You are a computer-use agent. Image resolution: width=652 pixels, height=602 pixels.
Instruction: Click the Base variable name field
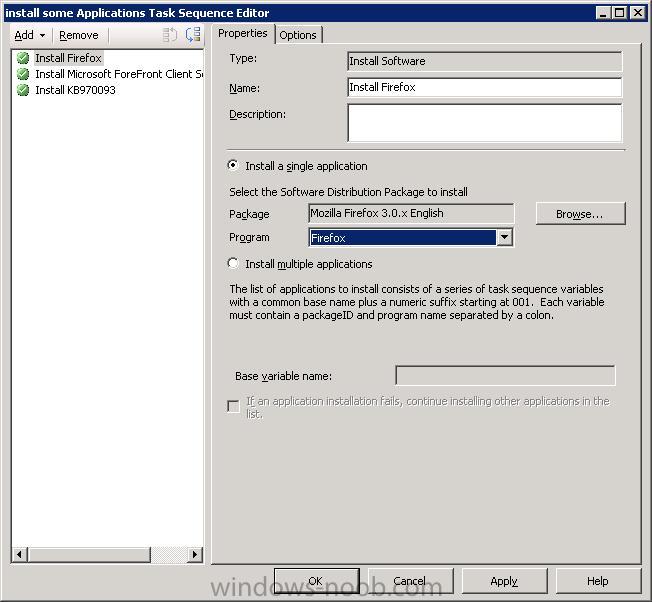point(505,376)
